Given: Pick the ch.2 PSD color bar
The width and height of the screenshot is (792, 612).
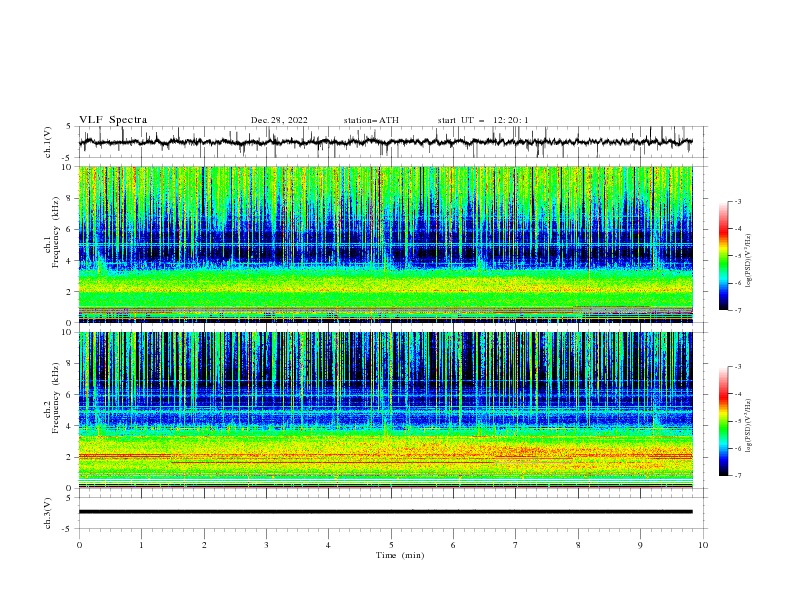Looking at the screenshot, I should pos(723,421).
